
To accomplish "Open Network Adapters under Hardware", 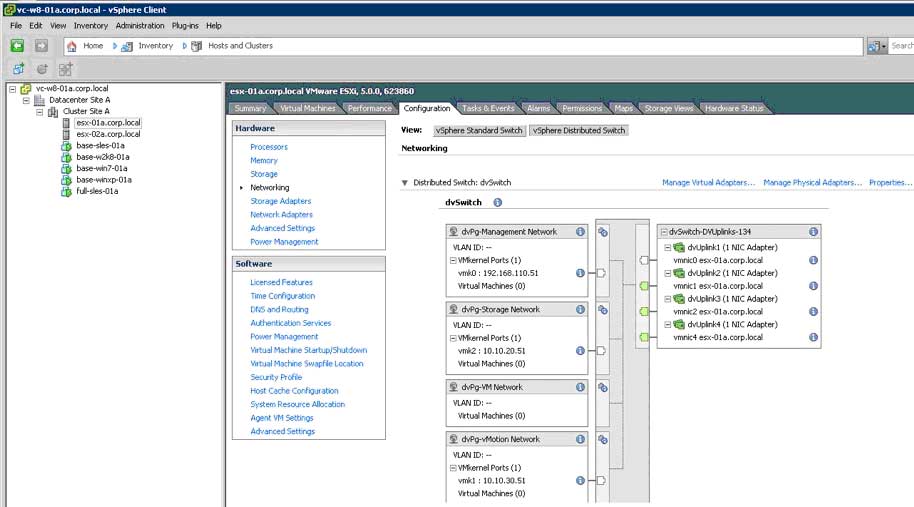I will point(282,214).
